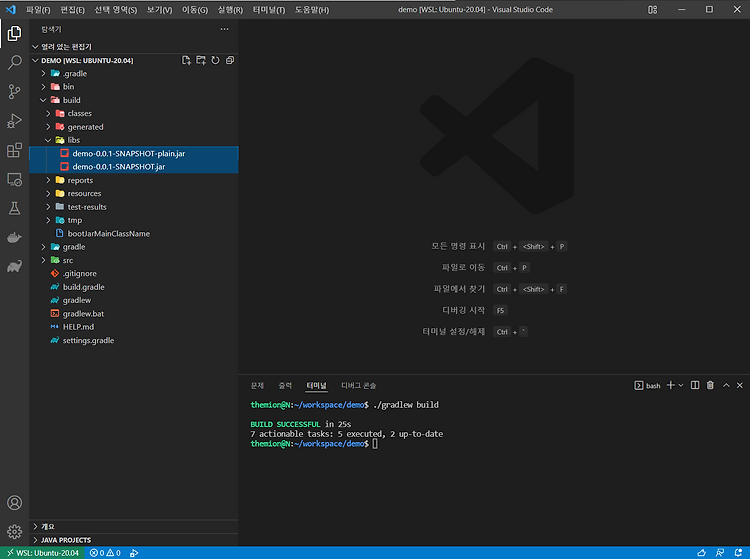
Task: Split the terminal panel
Action: 695,385
